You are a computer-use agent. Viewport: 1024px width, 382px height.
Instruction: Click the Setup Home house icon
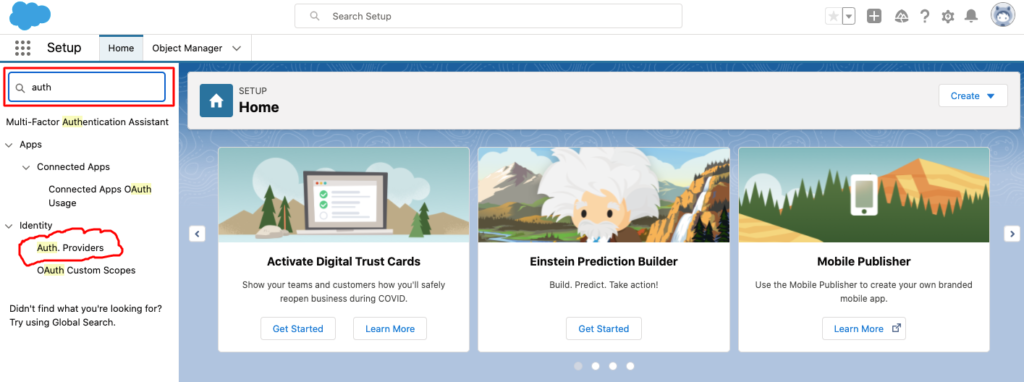[x=216, y=101]
